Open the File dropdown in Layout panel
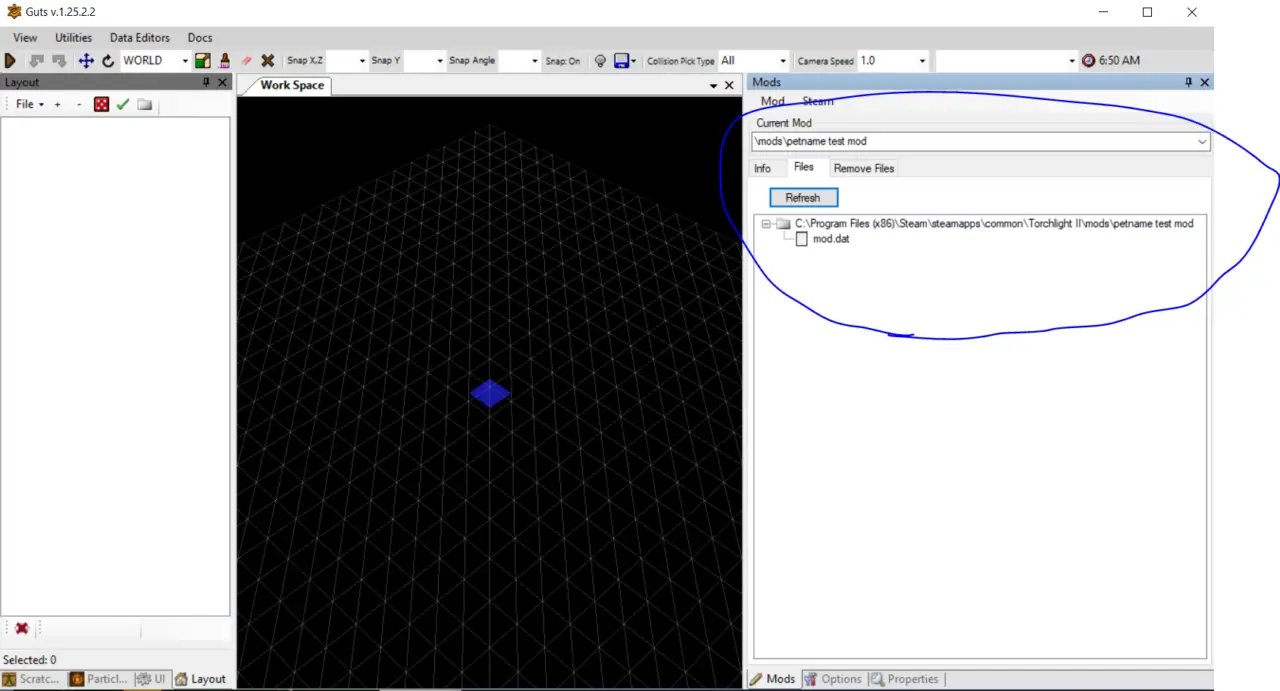The height and width of the screenshot is (691, 1280). [29, 104]
